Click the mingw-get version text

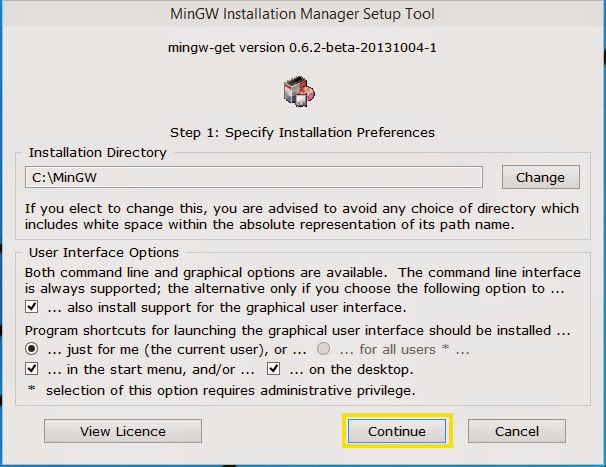(x=302, y=48)
